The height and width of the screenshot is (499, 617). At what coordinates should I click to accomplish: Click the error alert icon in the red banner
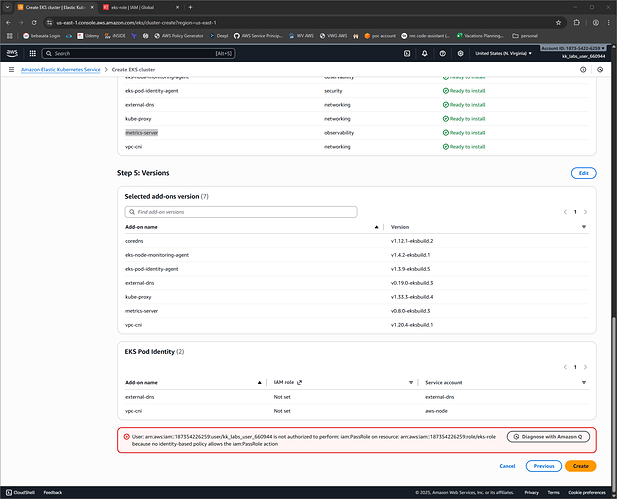pos(127,437)
